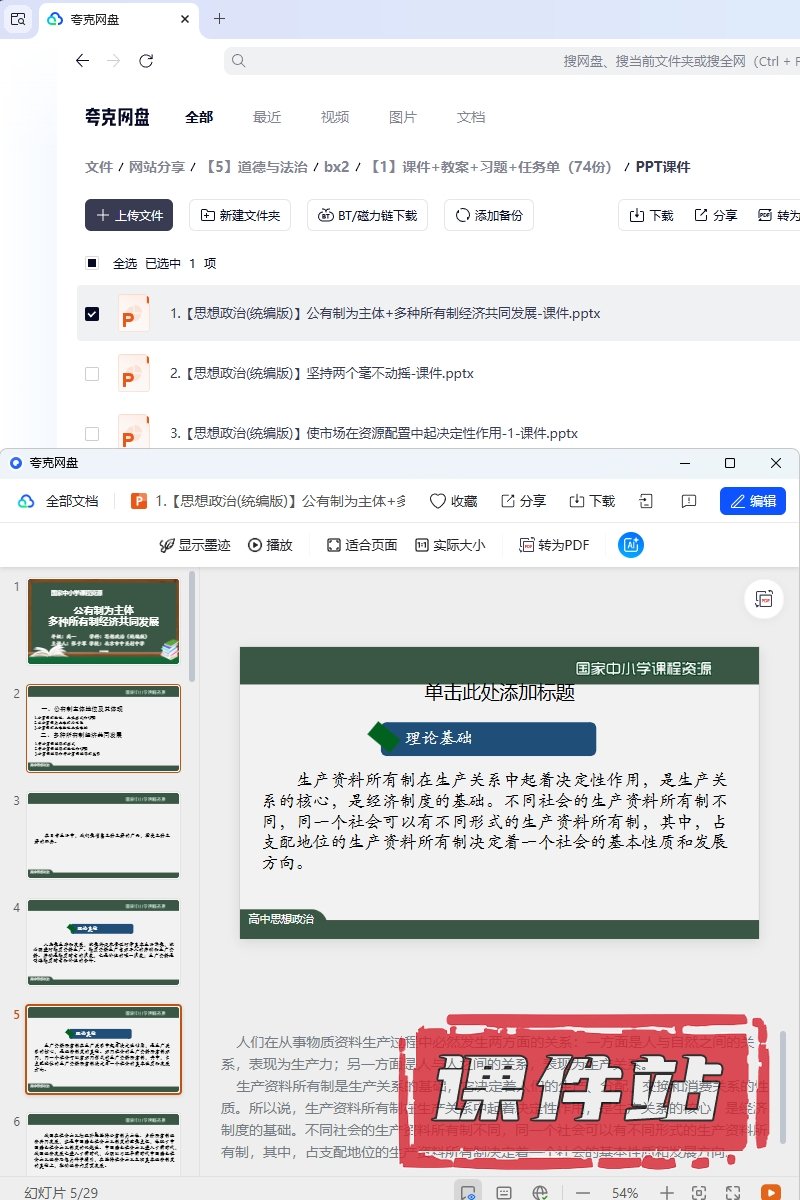This screenshot has height=1200, width=800.
Task: Start slideshow with orange play icon
Action: click(x=770, y=1192)
